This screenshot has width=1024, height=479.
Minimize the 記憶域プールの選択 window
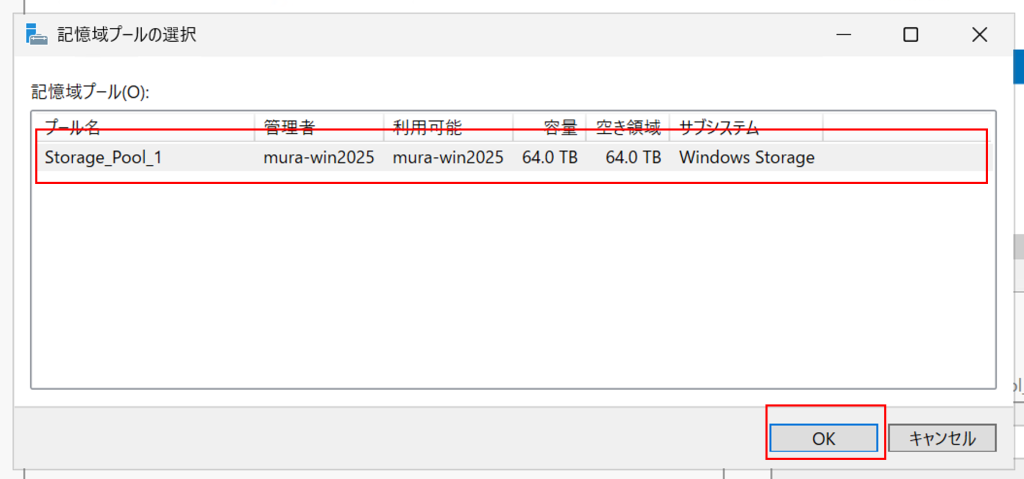click(843, 35)
